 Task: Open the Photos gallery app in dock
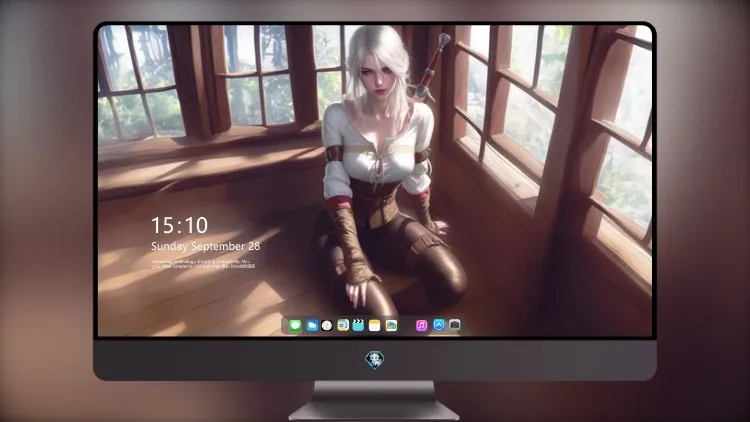click(391, 326)
